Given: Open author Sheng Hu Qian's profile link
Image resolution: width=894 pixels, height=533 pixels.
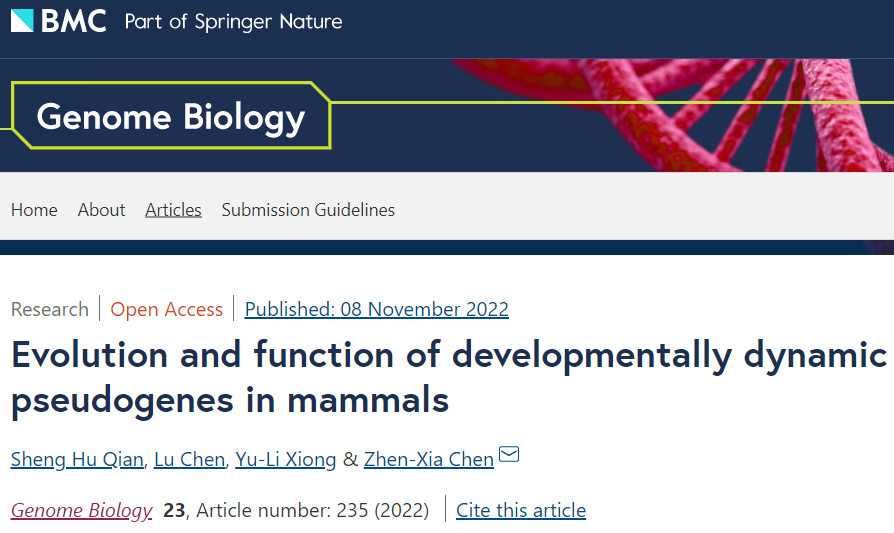Looking at the screenshot, I should pos(77,459).
